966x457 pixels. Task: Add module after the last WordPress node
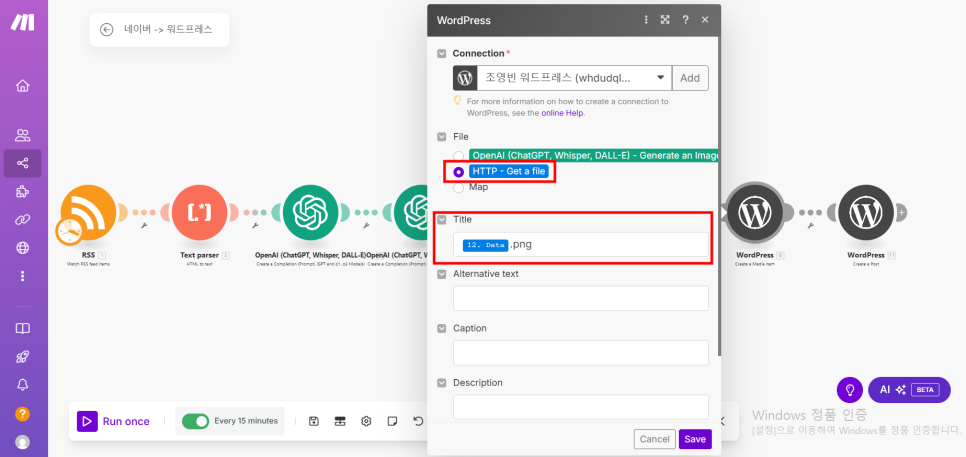901,212
